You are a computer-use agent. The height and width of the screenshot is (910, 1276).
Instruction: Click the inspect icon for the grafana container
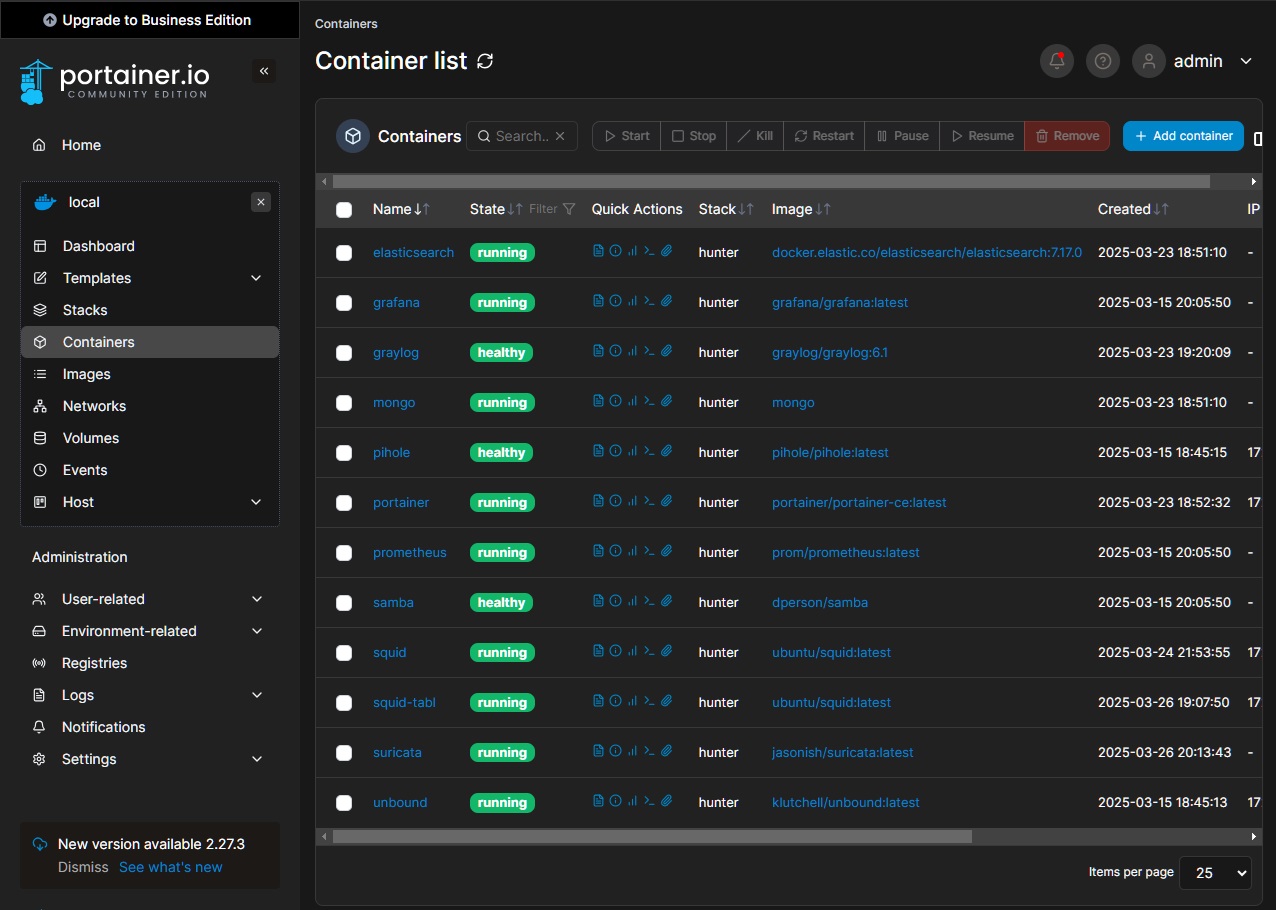pos(615,301)
